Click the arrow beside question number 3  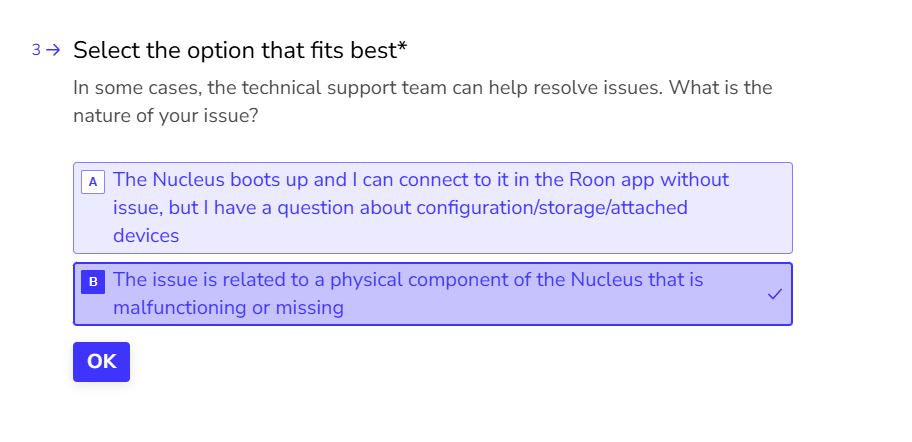coord(54,49)
